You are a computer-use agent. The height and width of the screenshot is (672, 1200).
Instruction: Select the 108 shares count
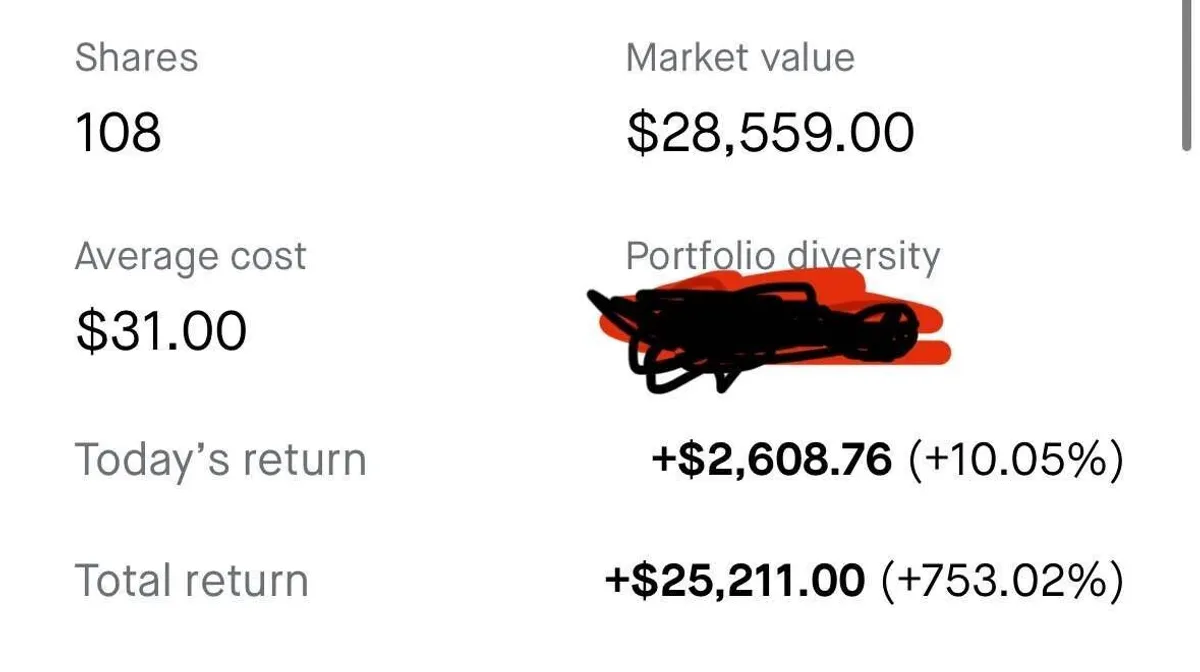118,132
